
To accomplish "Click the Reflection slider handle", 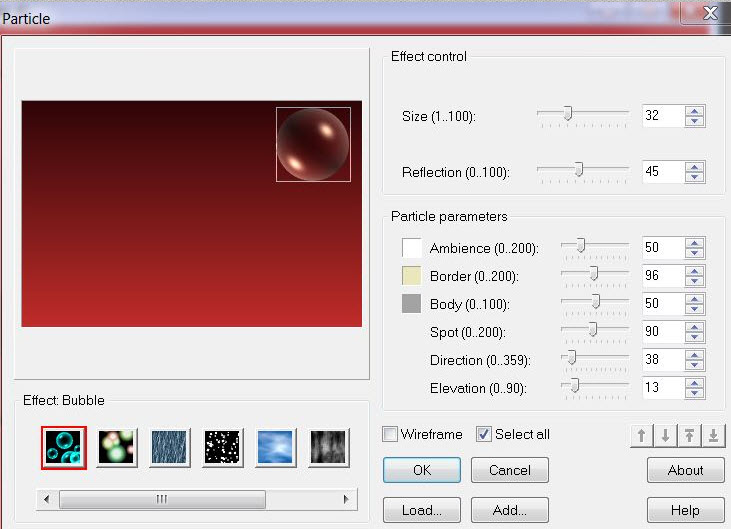I will pos(579,169).
